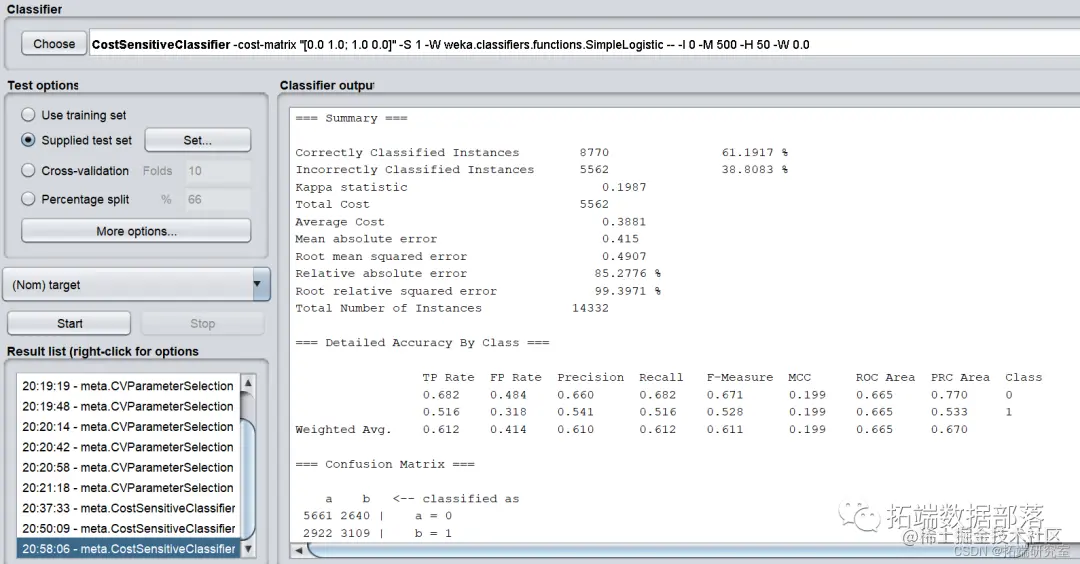The height and width of the screenshot is (564, 1080).
Task: Select result 20:37:33 meta.CostSensitiveClassifier
Action: 128,508
